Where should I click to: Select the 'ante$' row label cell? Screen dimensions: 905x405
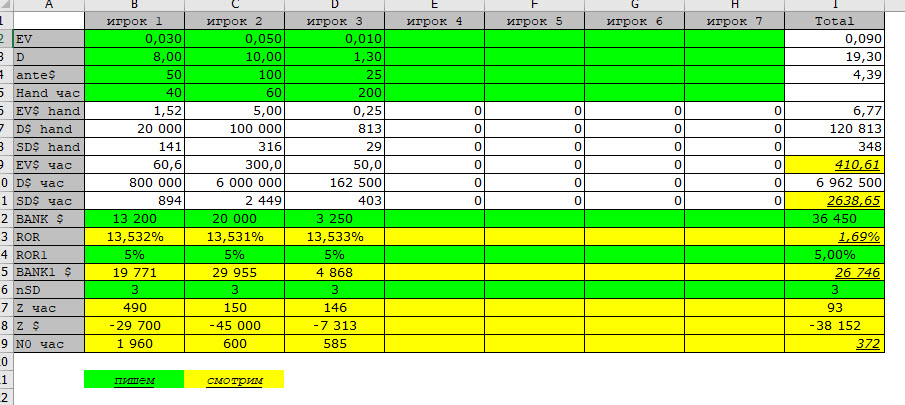click(x=48, y=74)
